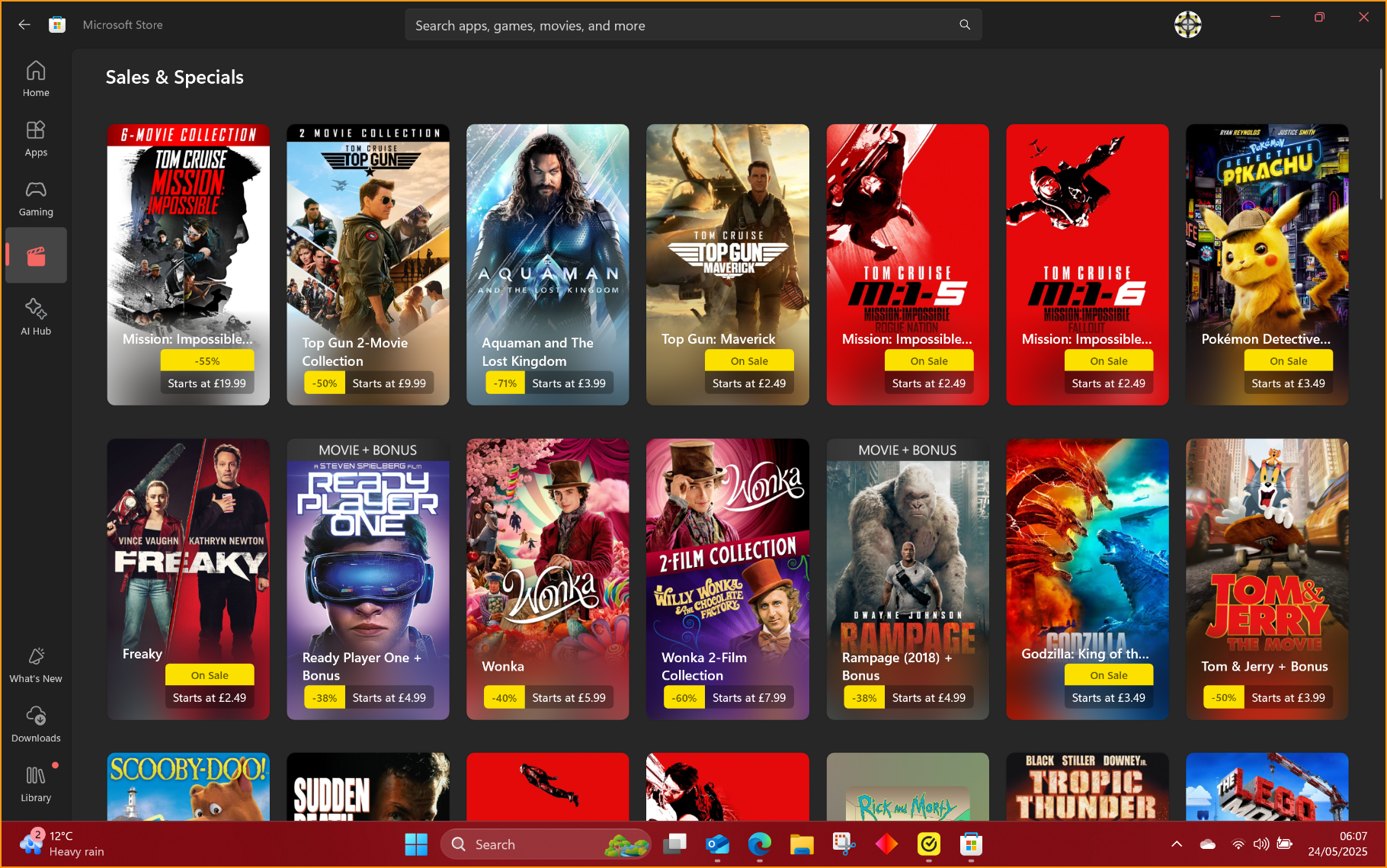Open Mission: Impossible Rogue Nation card
The height and width of the screenshot is (868, 1387).
908,264
